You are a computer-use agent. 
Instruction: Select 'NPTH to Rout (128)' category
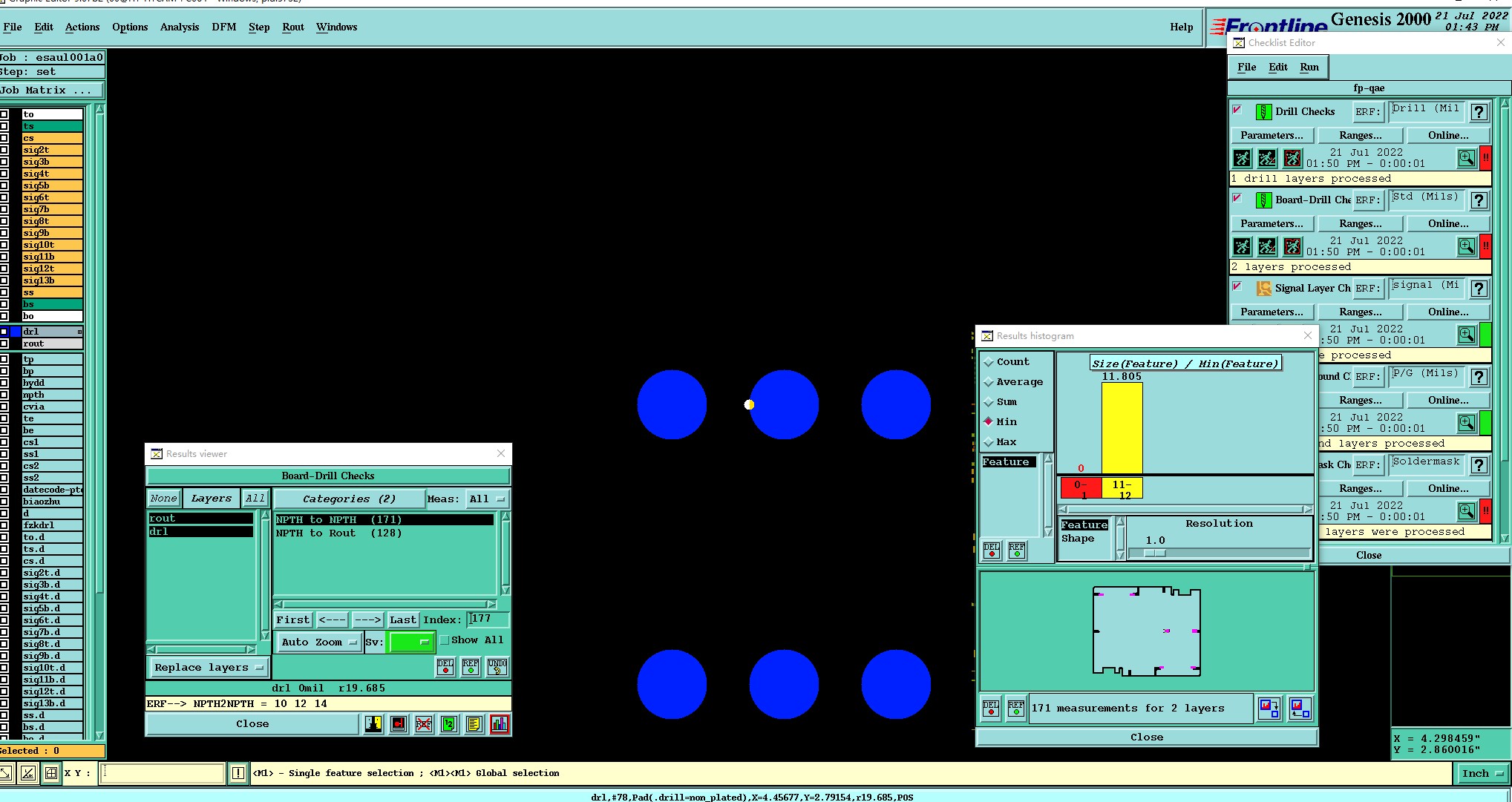coord(384,533)
